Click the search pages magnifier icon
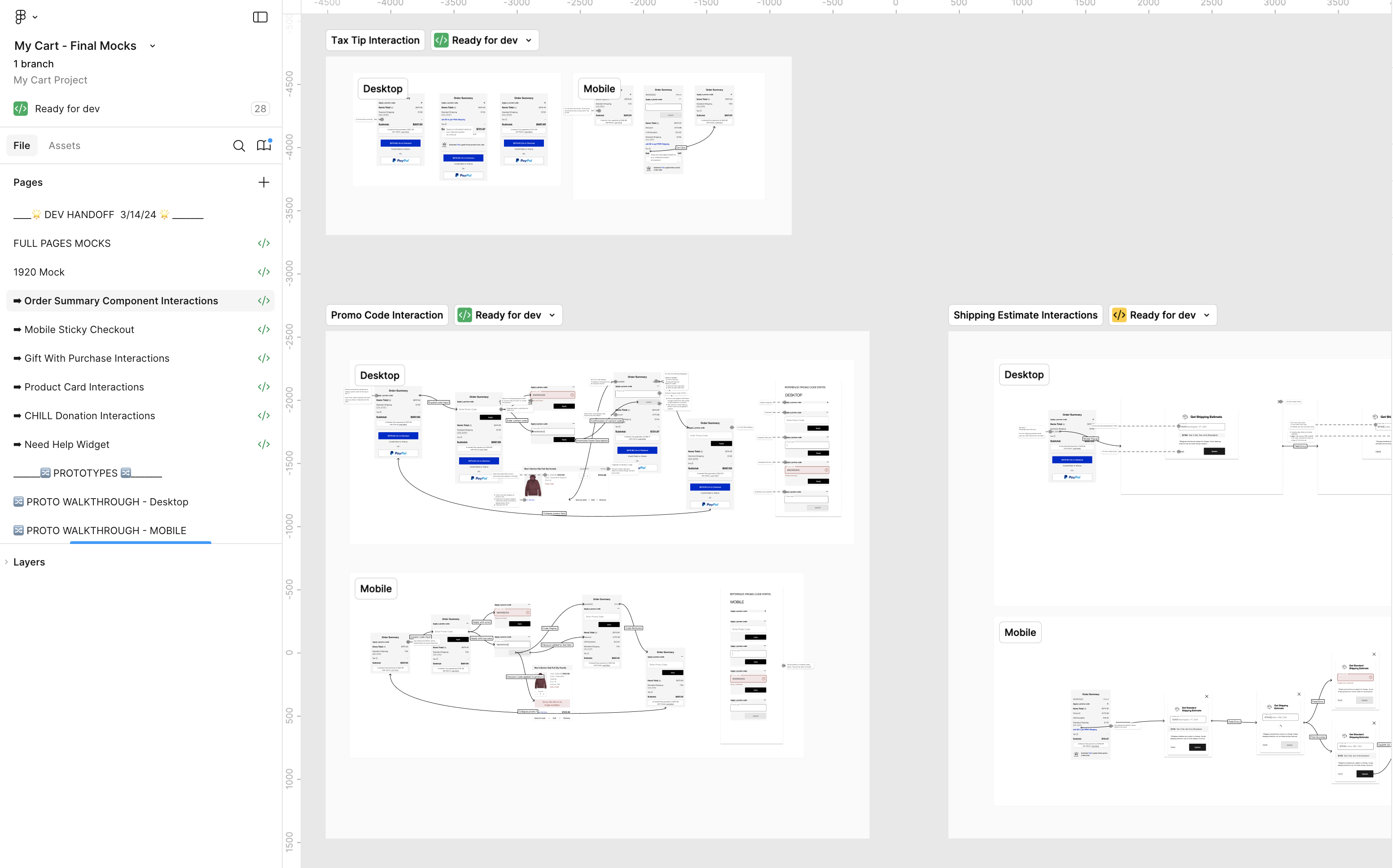 pos(239,146)
